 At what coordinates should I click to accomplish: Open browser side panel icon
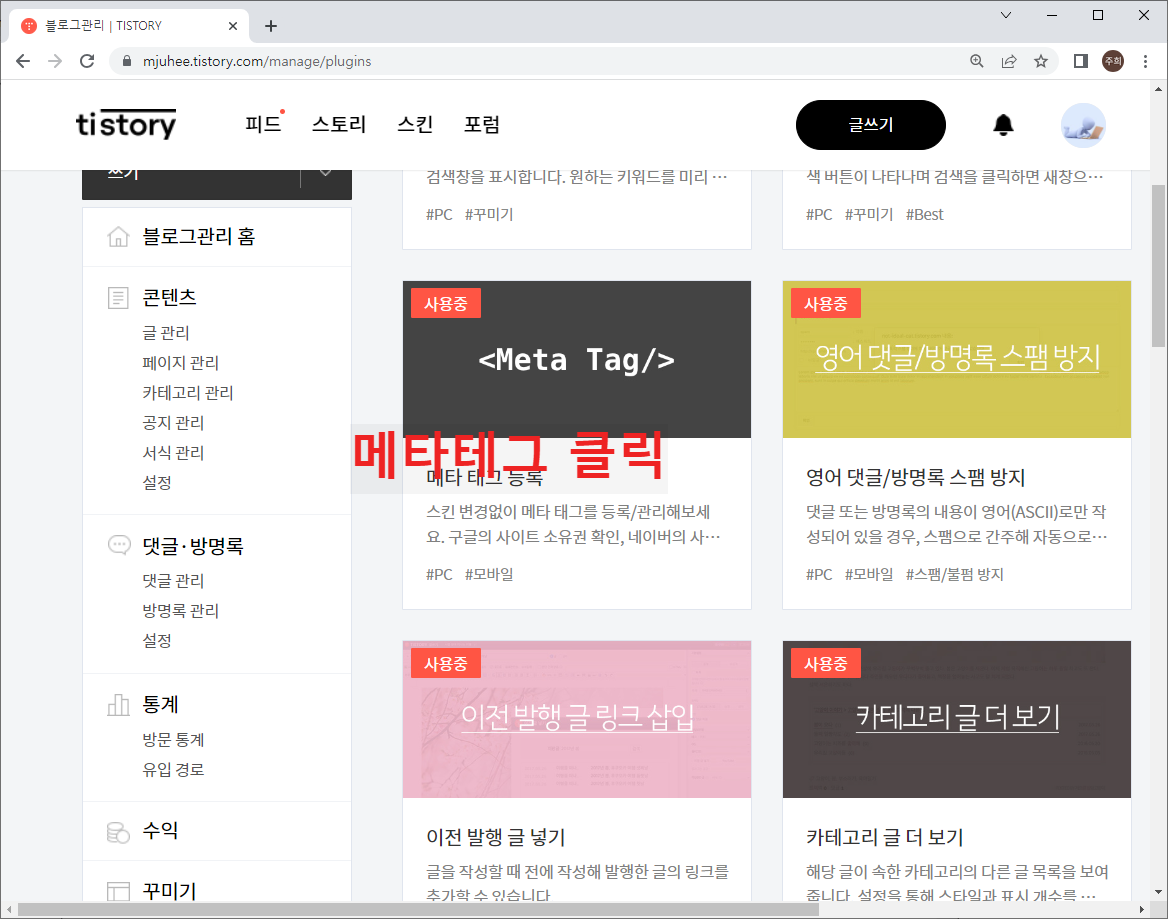click(x=1080, y=61)
